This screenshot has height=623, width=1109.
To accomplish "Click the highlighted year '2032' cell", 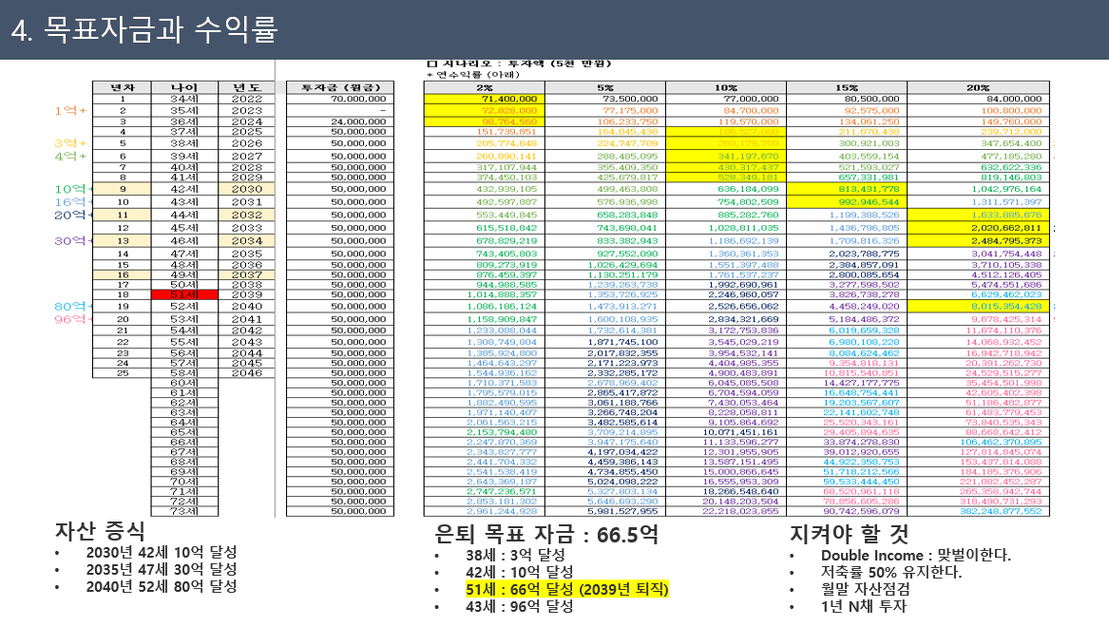I will pyautogui.click(x=247, y=215).
